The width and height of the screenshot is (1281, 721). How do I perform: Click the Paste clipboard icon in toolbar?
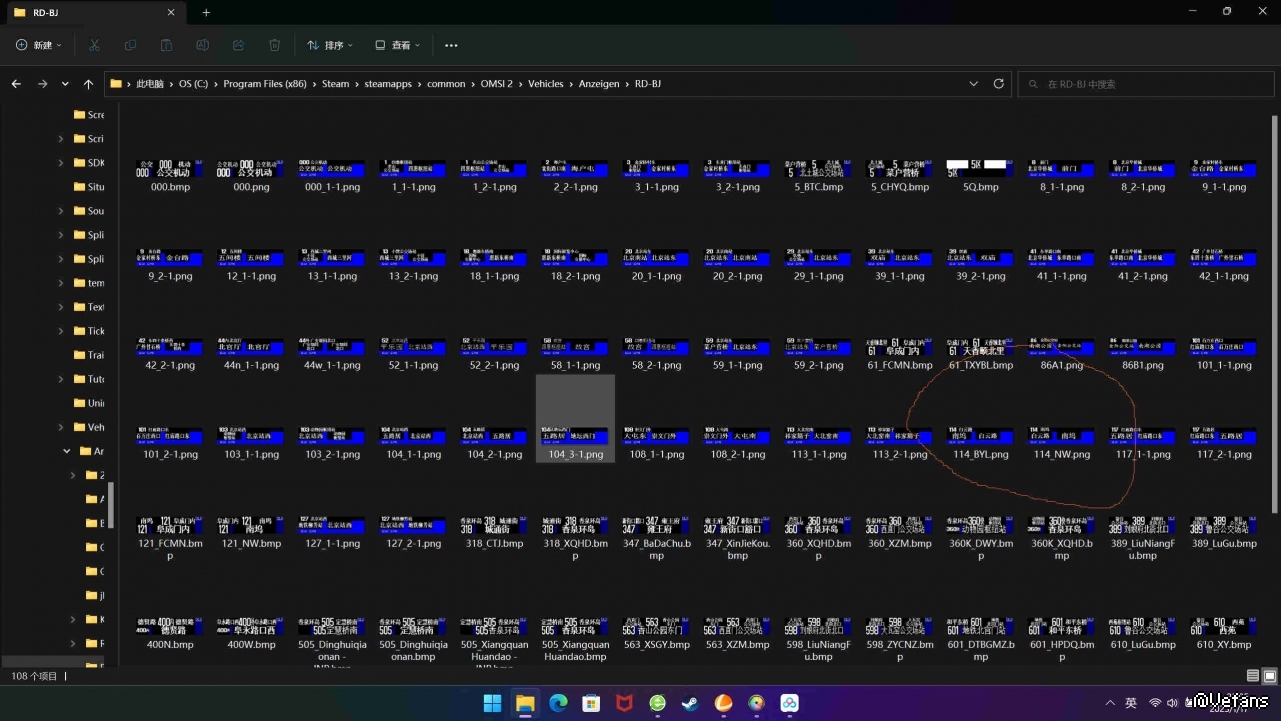(166, 45)
